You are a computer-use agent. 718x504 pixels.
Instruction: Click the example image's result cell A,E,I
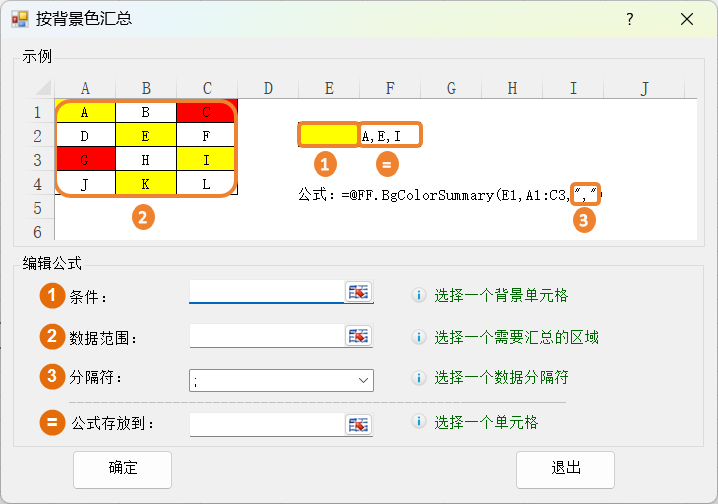[x=390, y=135]
